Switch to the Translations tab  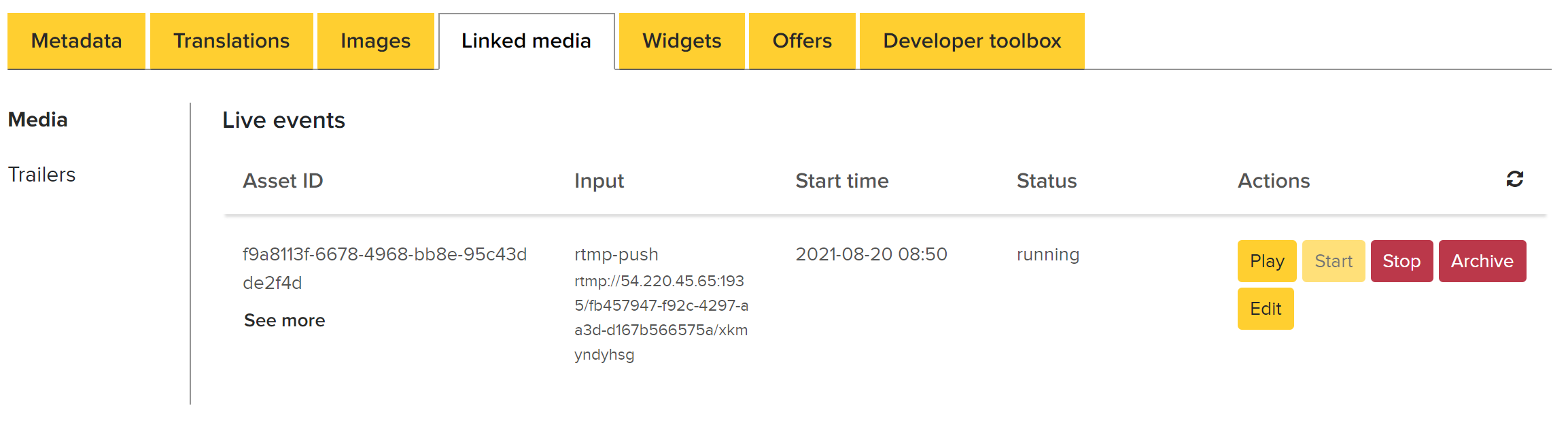tap(231, 41)
